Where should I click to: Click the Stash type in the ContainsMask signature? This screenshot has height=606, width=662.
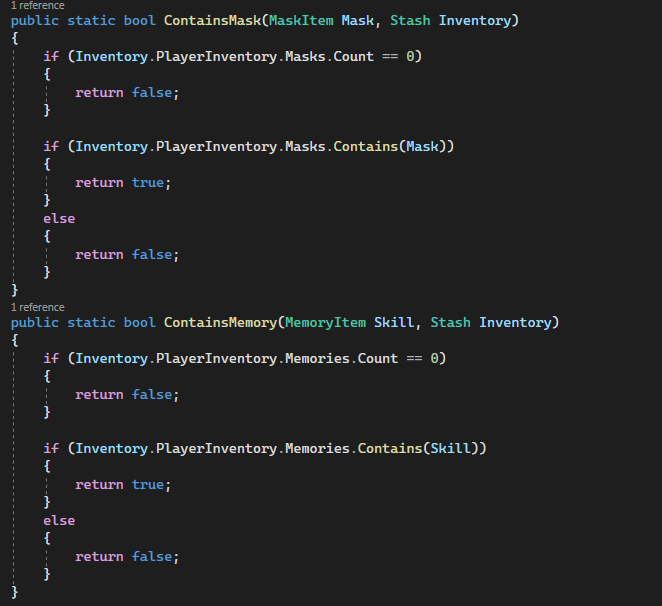[410, 20]
